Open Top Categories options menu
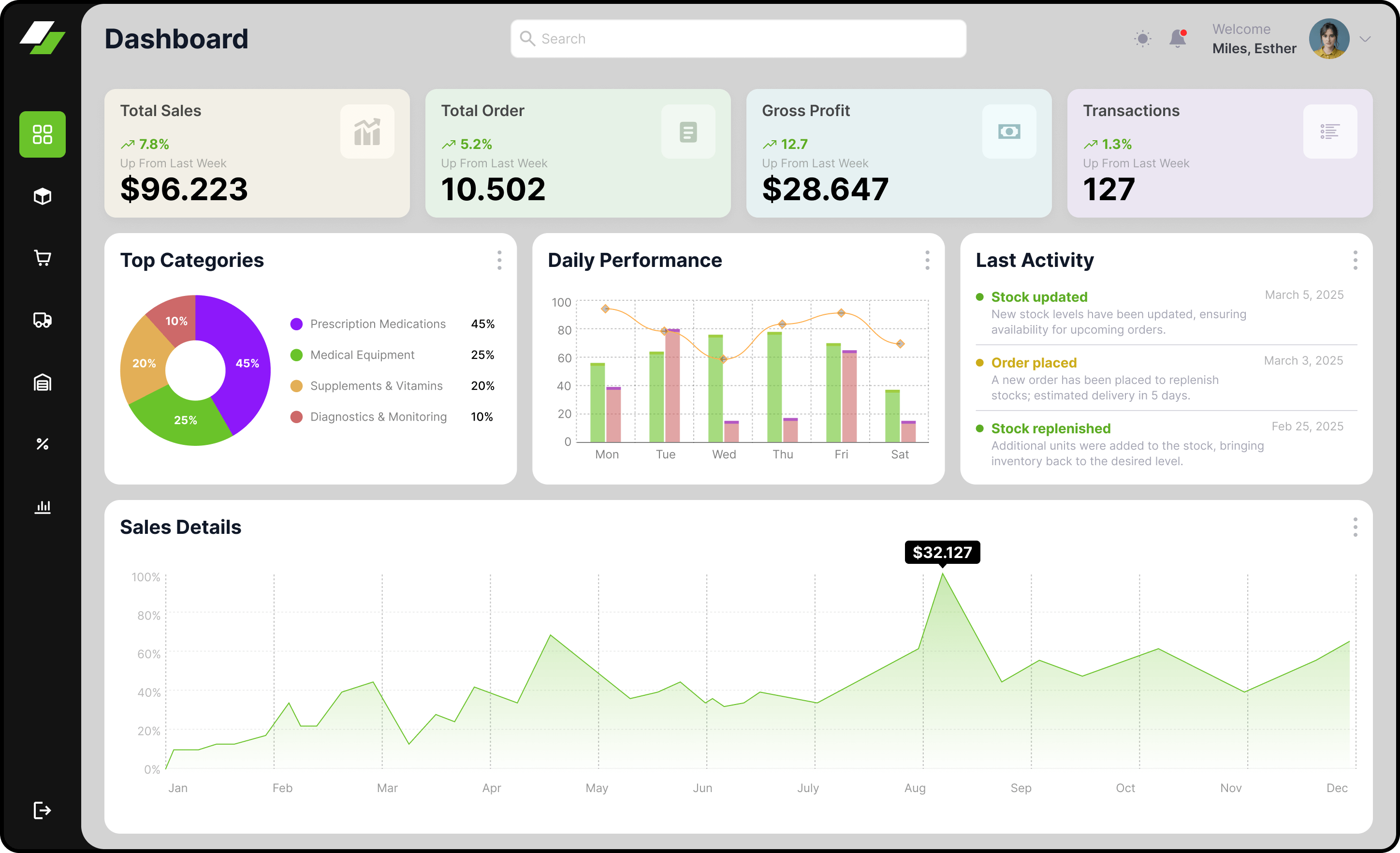The image size is (1400, 853). click(x=499, y=260)
